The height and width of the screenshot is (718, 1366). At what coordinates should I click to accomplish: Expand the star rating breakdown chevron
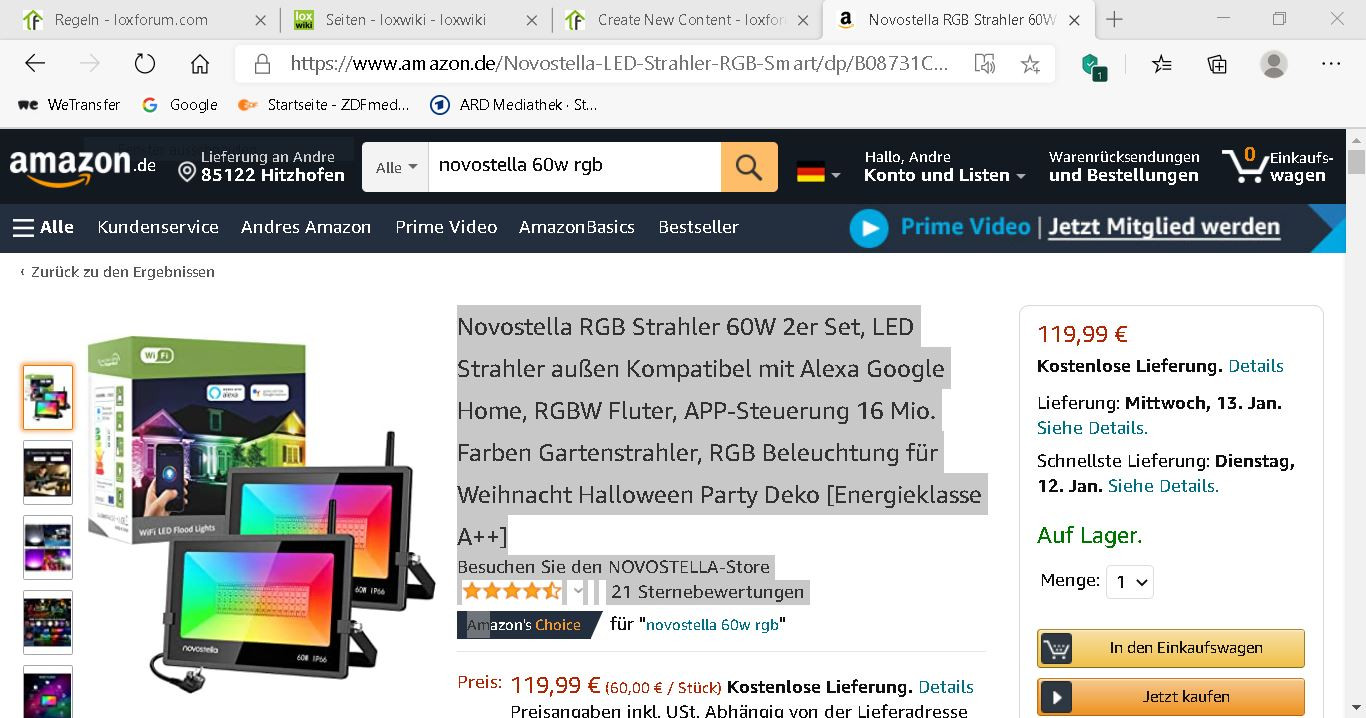pyautogui.click(x=577, y=591)
